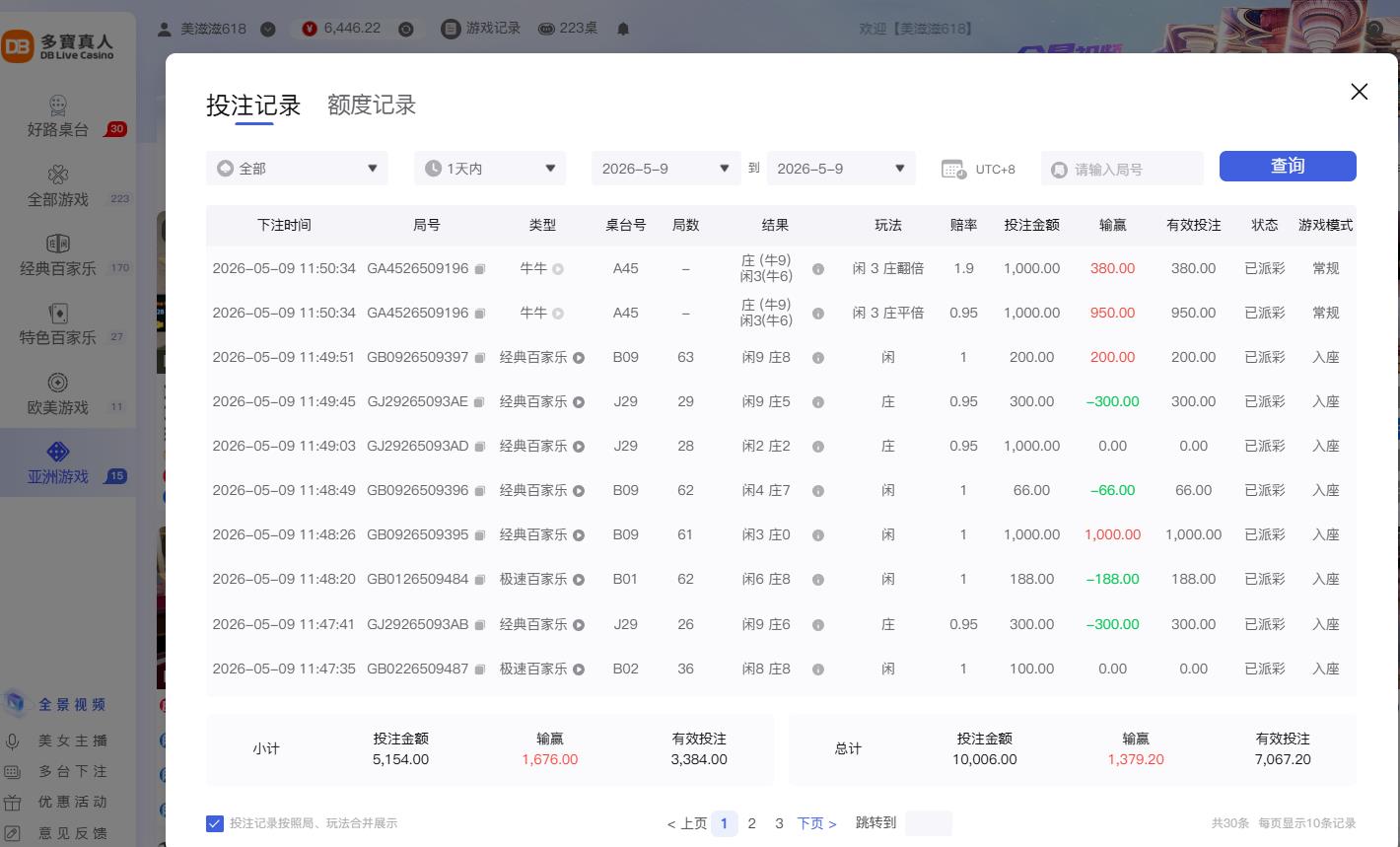
Task: Play replay for 极速百家乐 round GB0126509484
Action: 579,580
